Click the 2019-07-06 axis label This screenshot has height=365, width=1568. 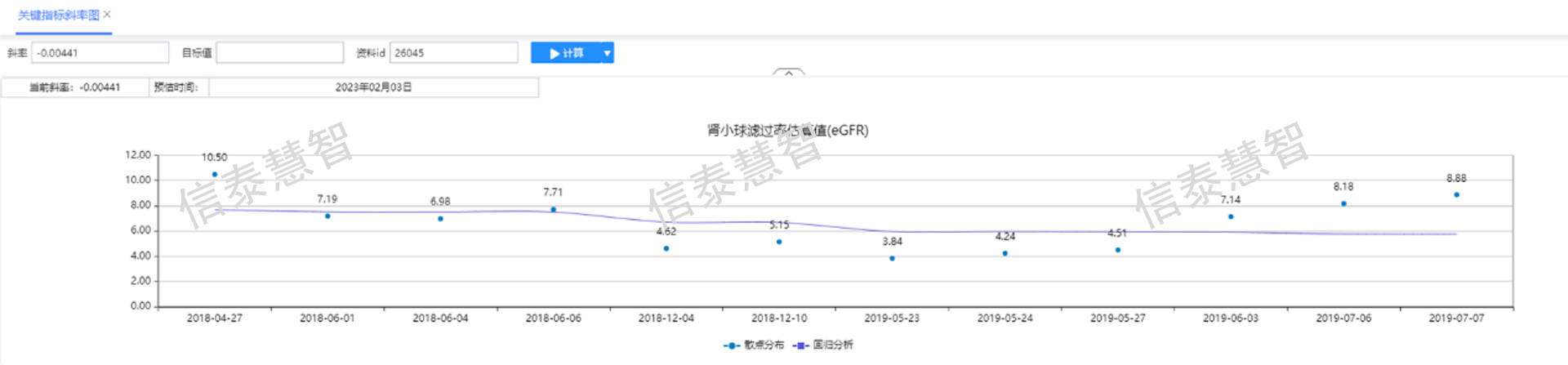tap(1343, 318)
